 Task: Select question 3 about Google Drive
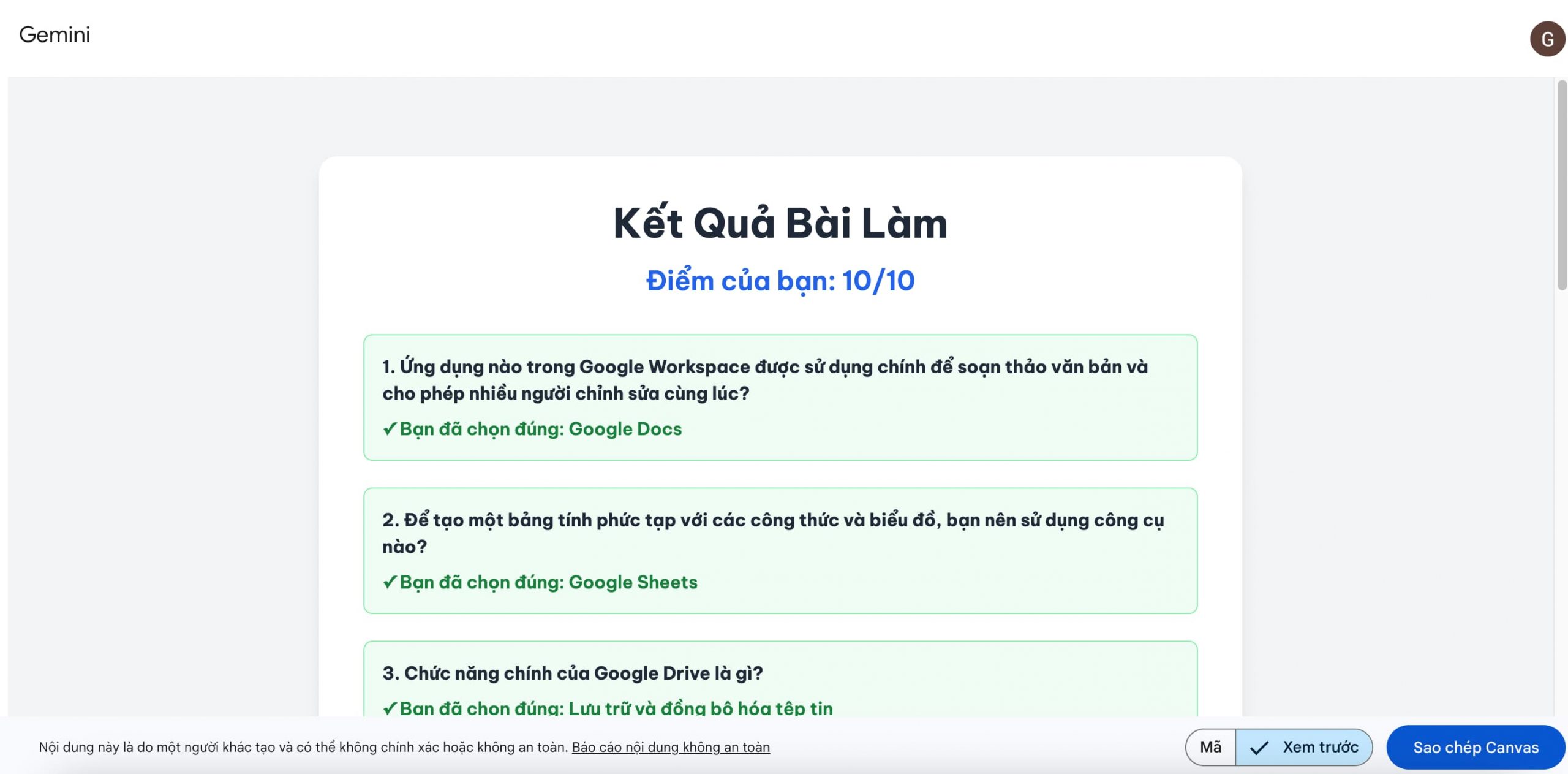573,673
